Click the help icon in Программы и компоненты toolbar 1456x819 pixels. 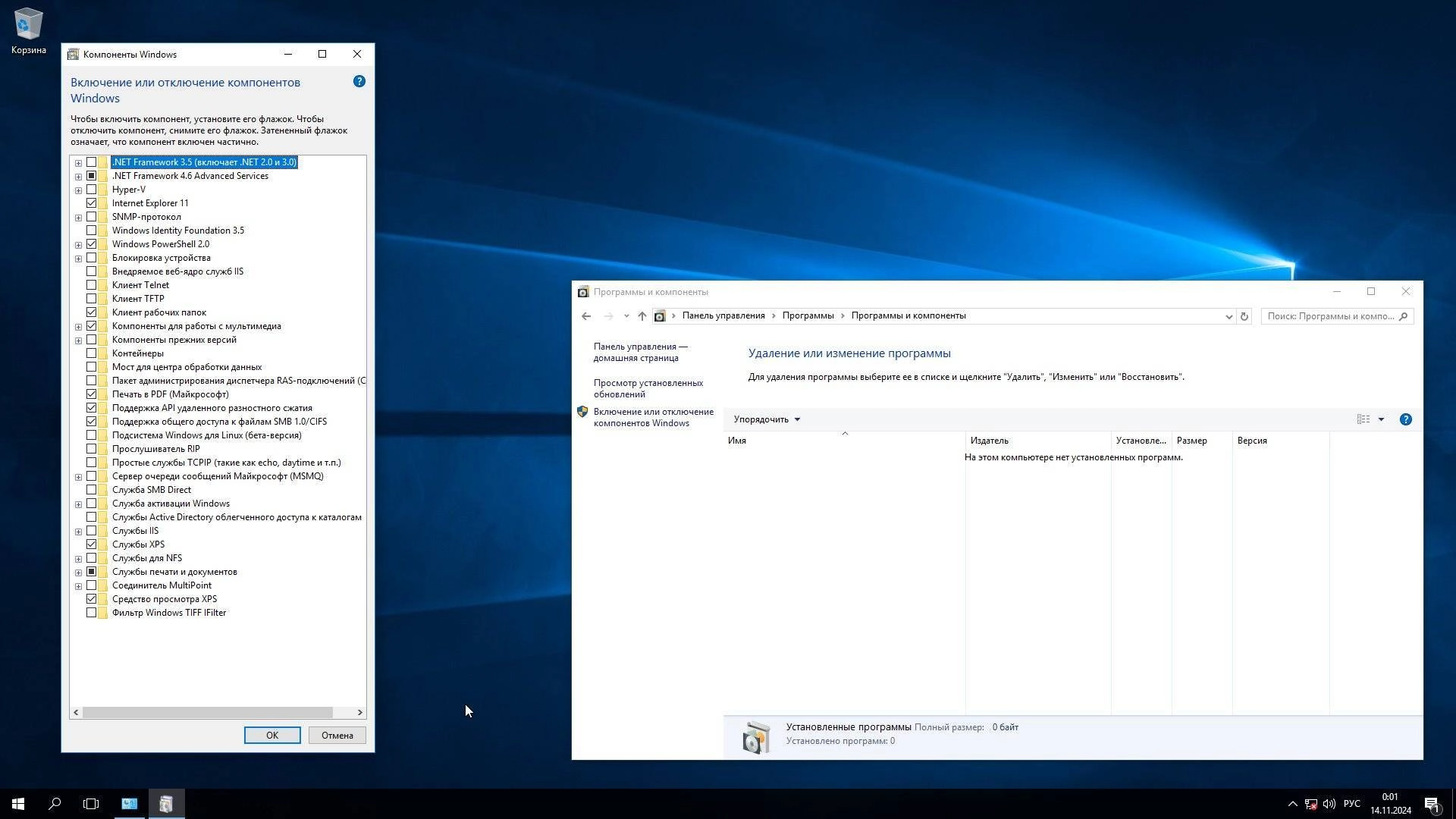point(1405,419)
